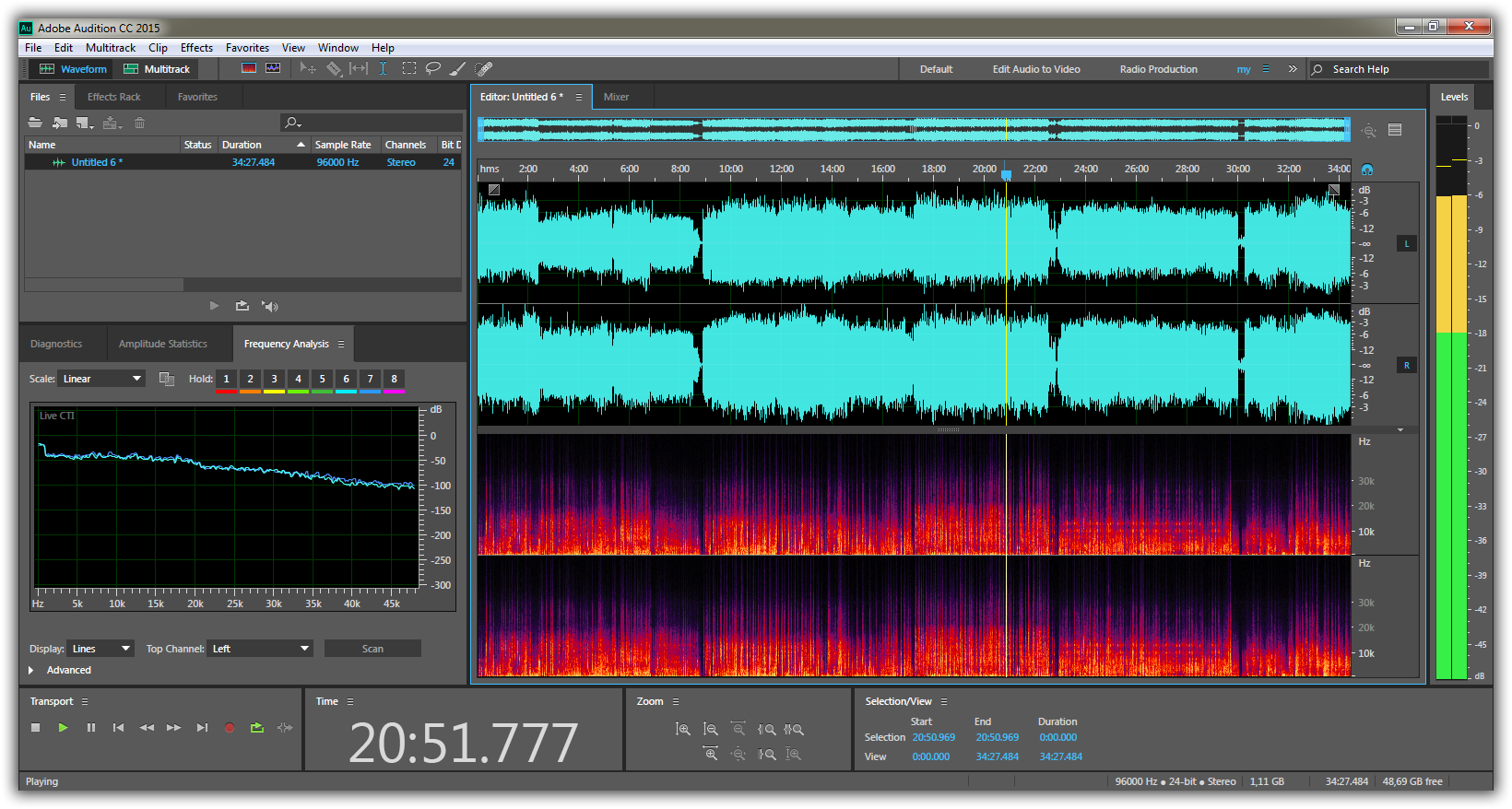Open the Selection/View panel menu

pos(944,702)
